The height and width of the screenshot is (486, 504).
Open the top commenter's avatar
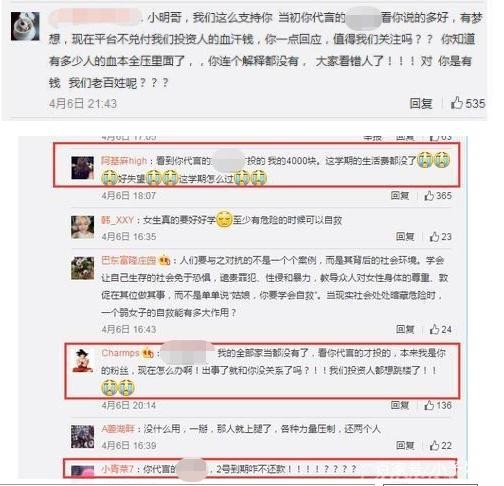tap(25, 26)
